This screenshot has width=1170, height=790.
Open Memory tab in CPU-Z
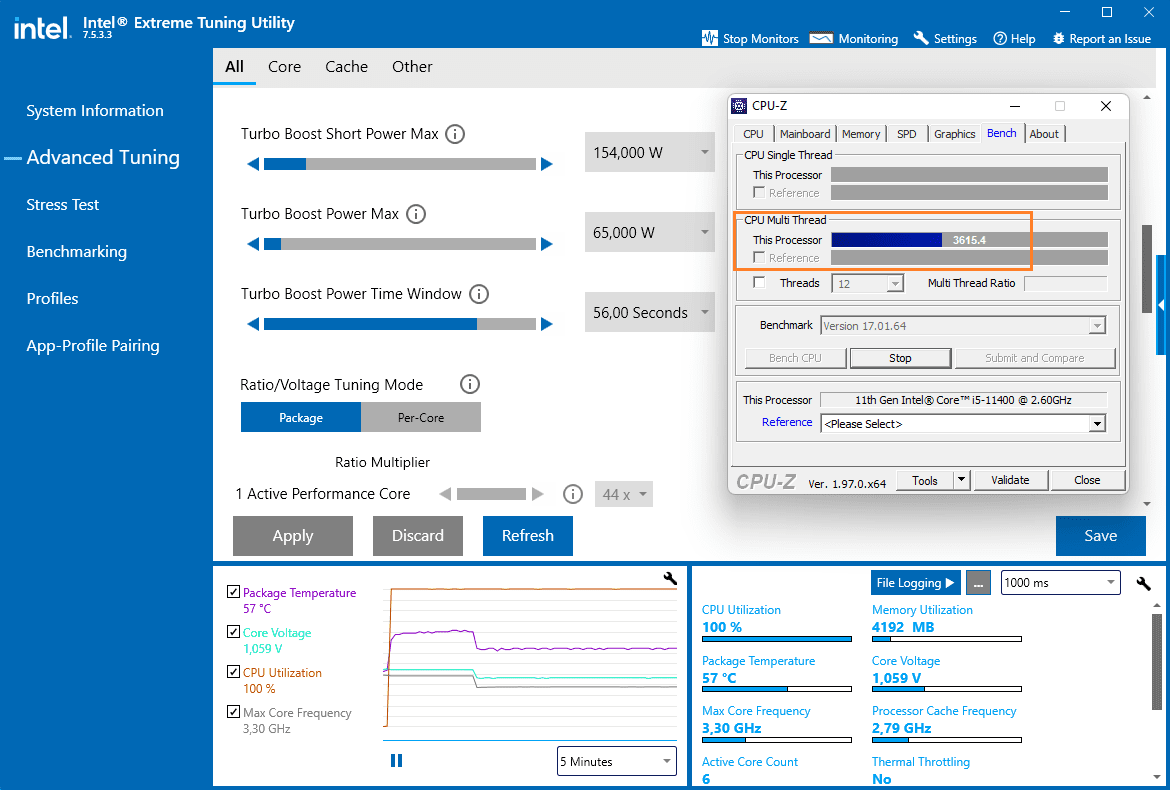click(x=861, y=134)
